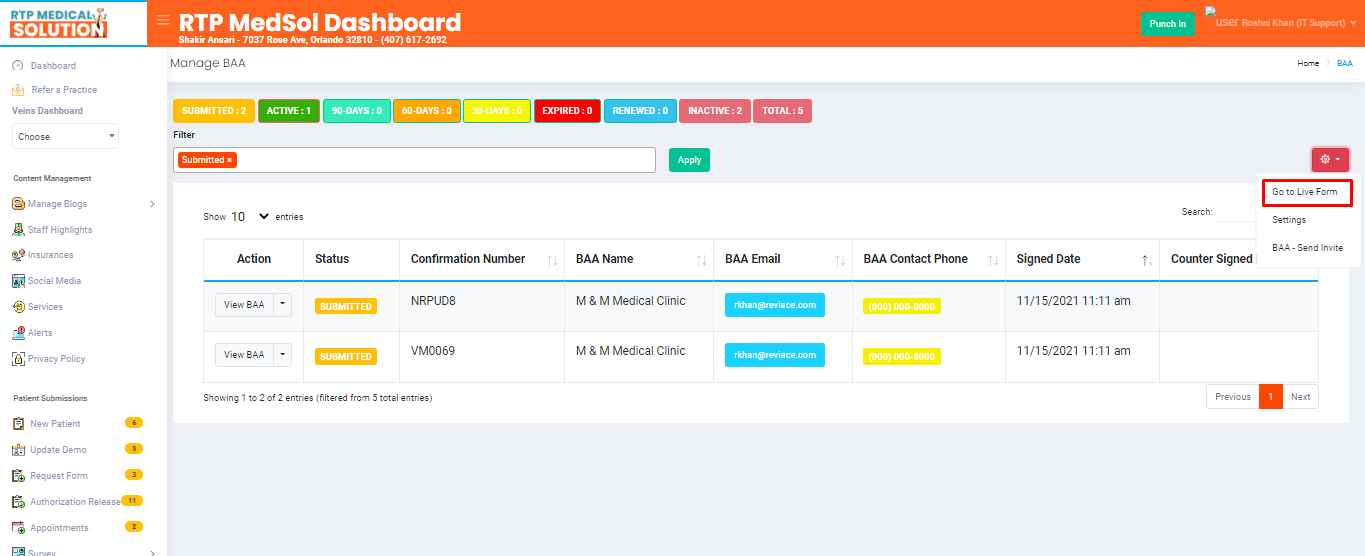Filter by 90-DAYS : 0 badge
This screenshot has width=1365, height=556.
pos(357,111)
